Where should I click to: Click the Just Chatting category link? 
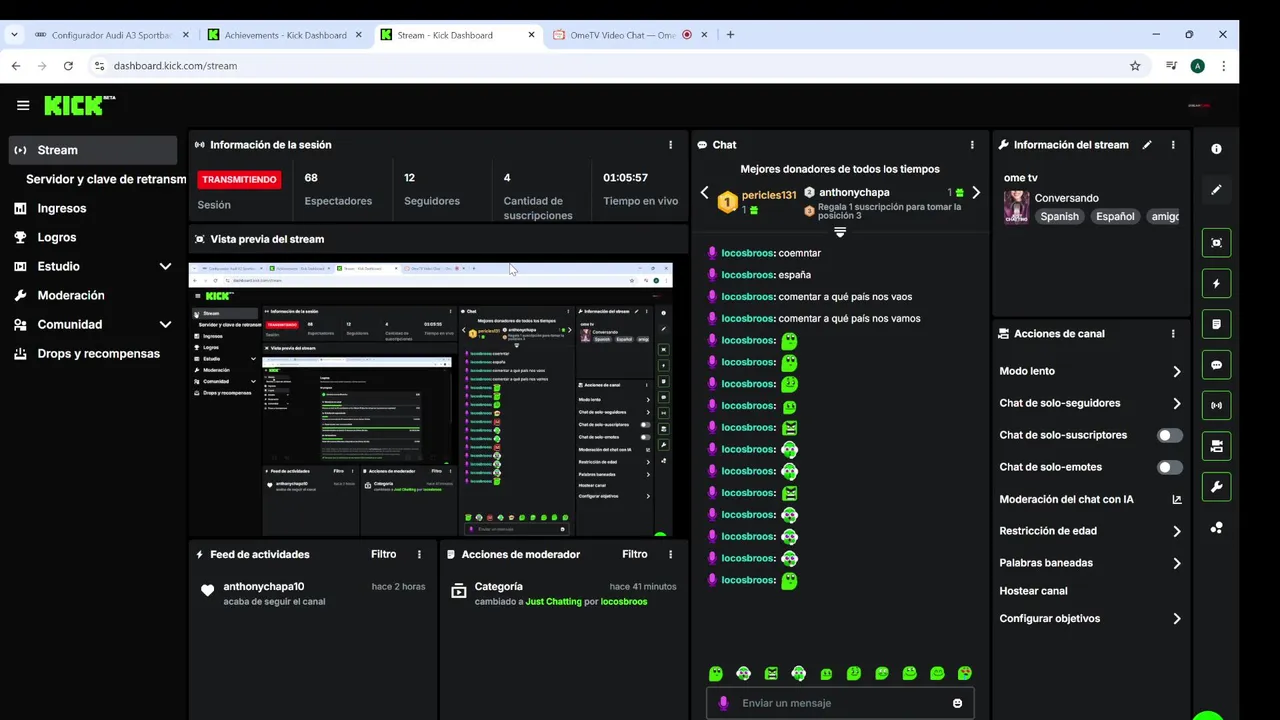pyautogui.click(x=553, y=602)
